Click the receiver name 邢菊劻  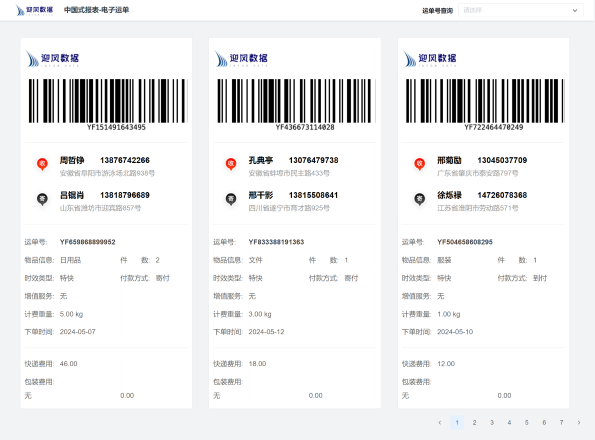[x=449, y=160]
